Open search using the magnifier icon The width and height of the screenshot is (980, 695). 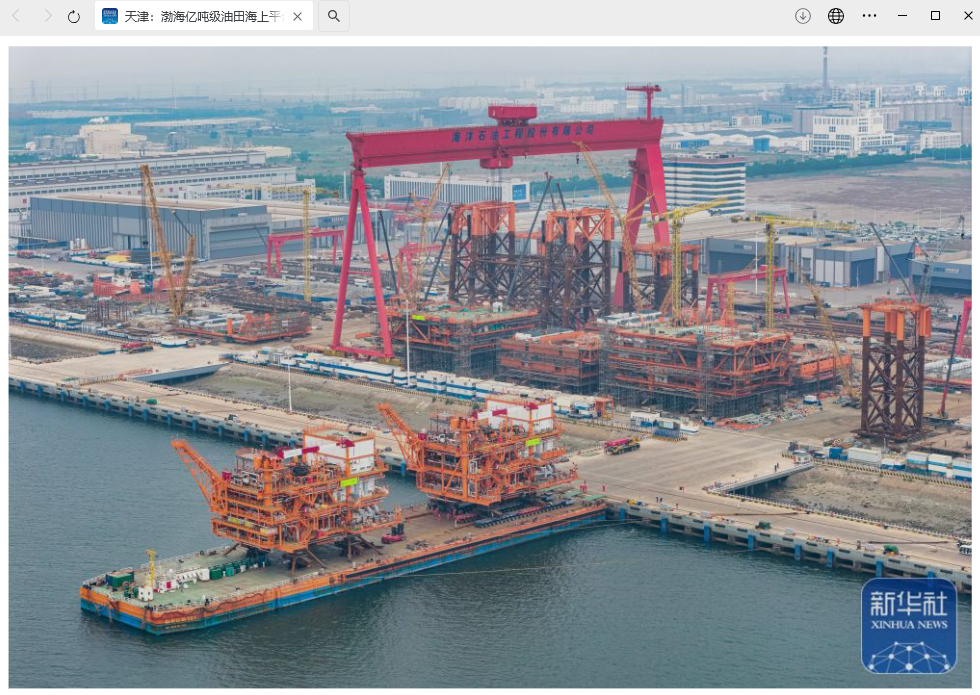333,16
